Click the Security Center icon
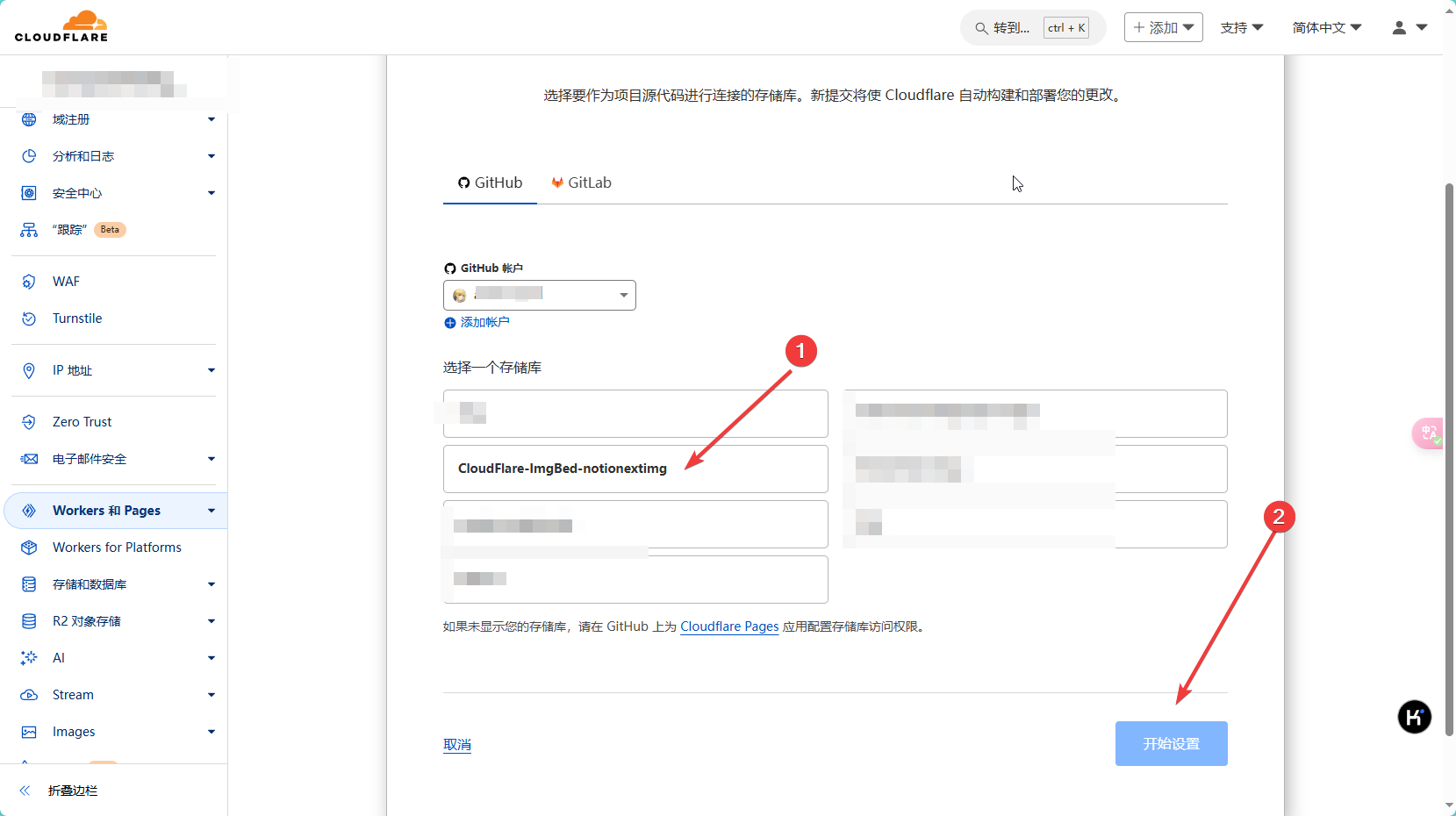Image resolution: width=1456 pixels, height=816 pixels. pyautogui.click(x=29, y=193)
